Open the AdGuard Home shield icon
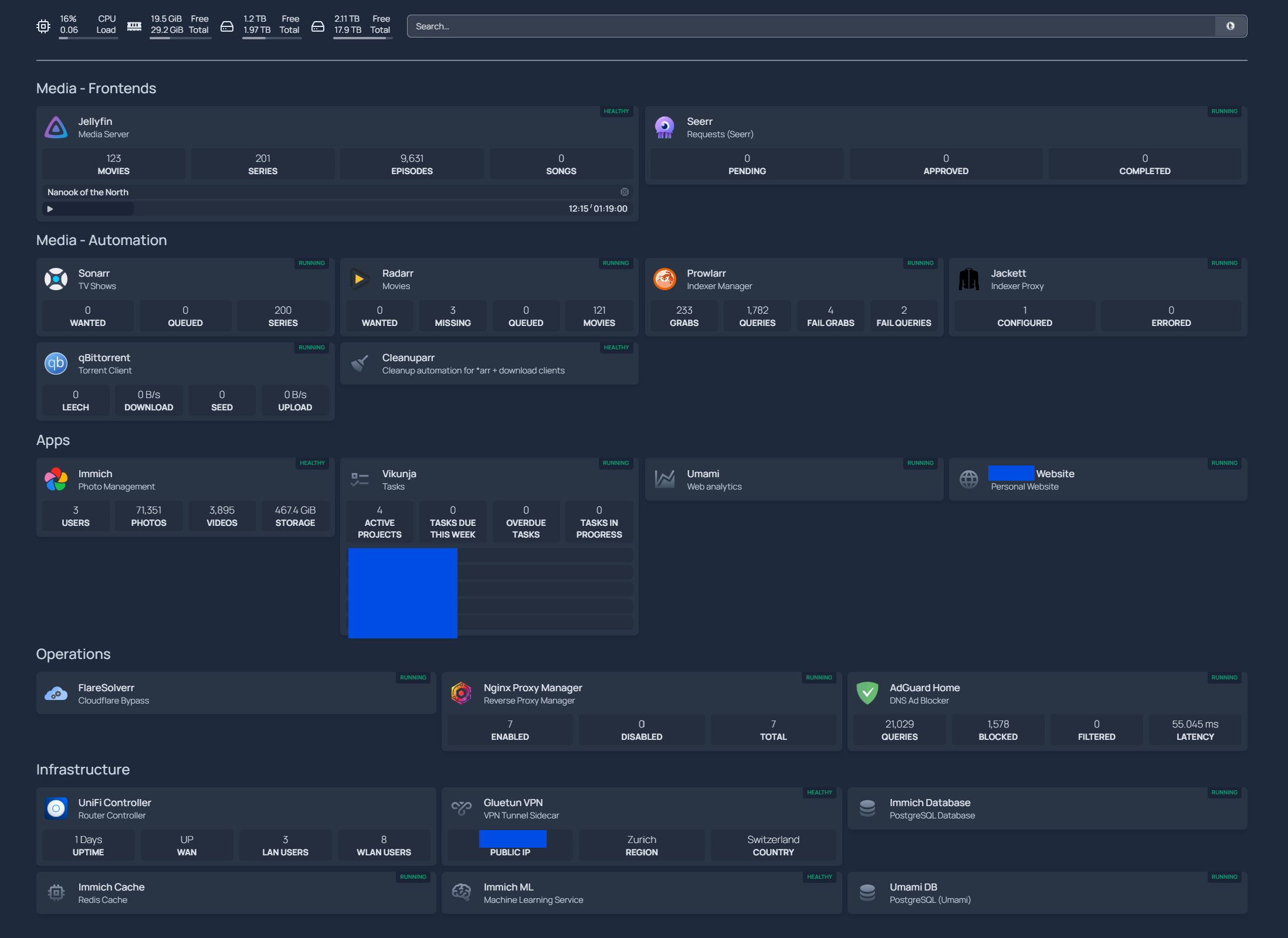This screenshot has width=1288, height=938. [867, 694]
